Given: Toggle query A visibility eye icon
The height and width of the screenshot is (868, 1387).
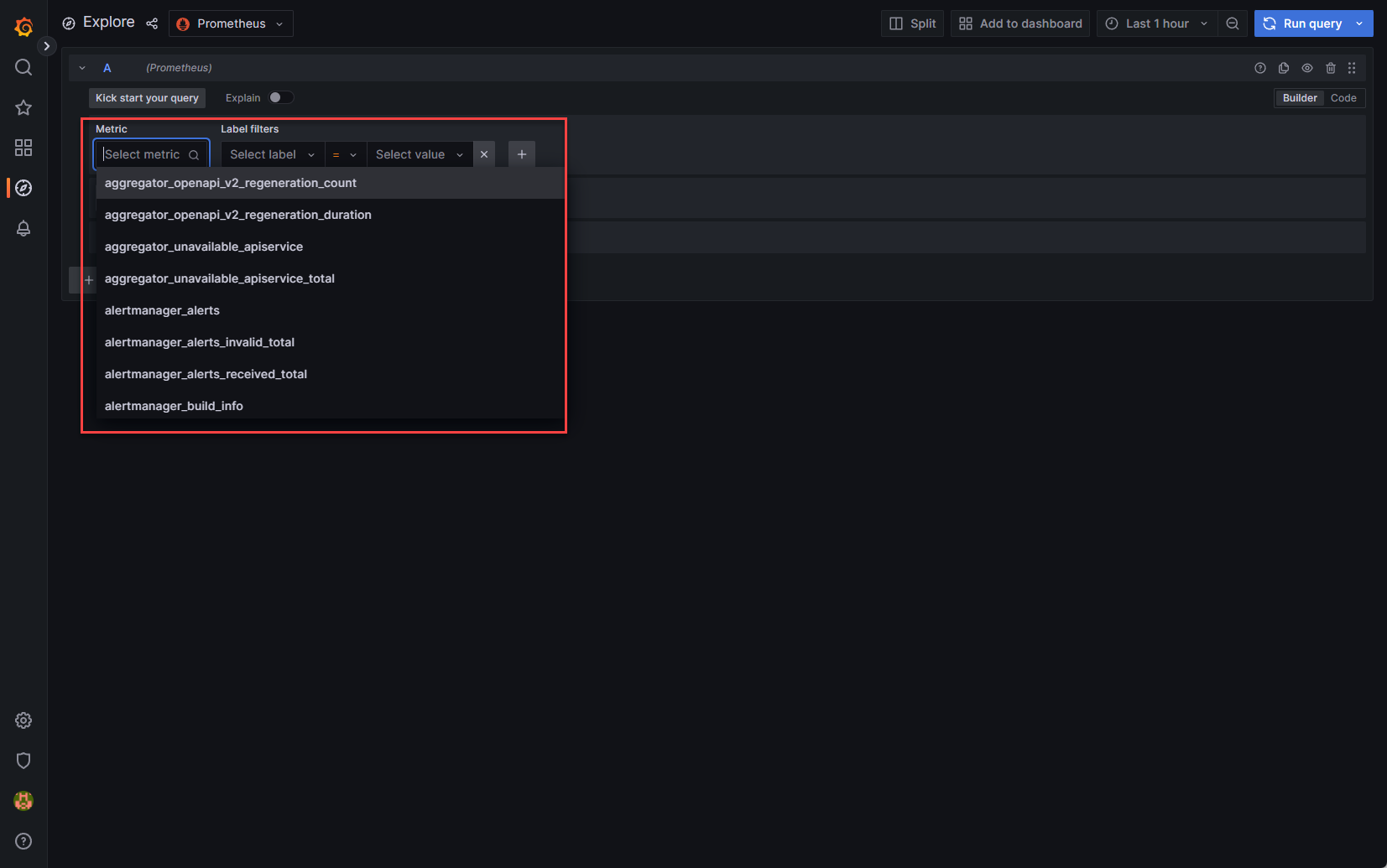Looking at the screenshot, I should pyautogui.click(x=1306, y=68).
